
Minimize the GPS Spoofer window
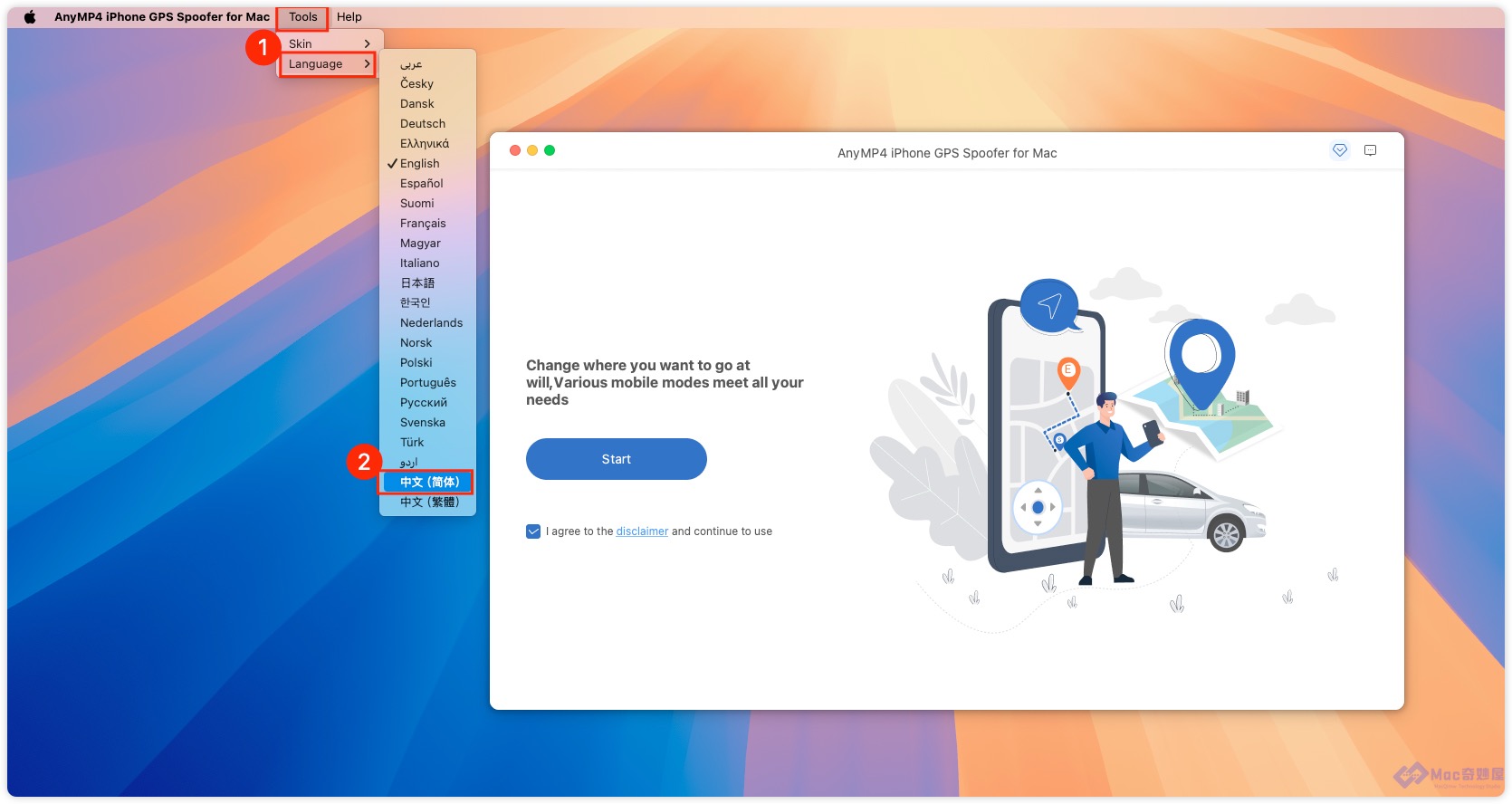[x=532, y=150]
